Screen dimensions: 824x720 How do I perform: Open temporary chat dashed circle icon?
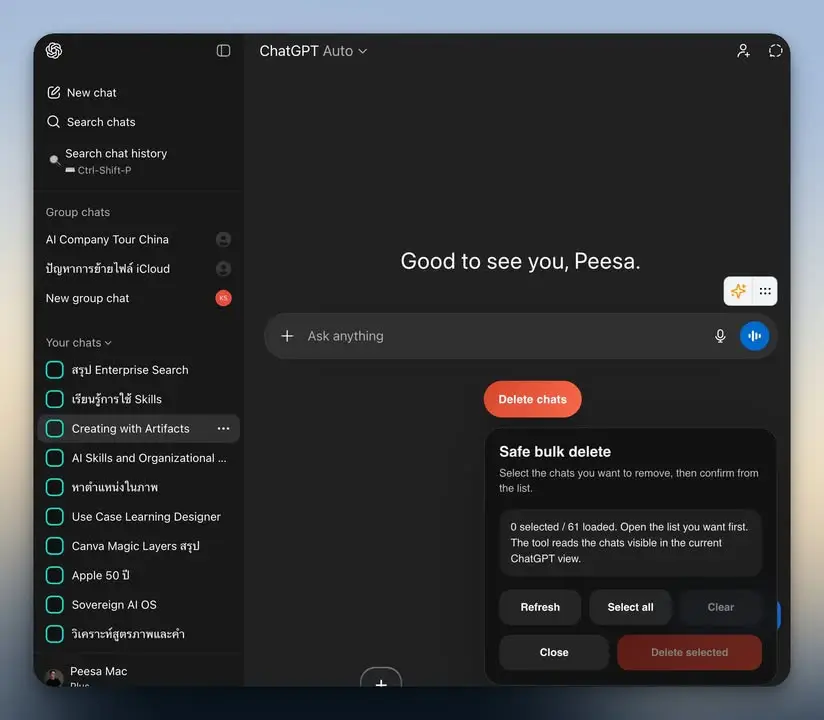[x=775, y=50]
